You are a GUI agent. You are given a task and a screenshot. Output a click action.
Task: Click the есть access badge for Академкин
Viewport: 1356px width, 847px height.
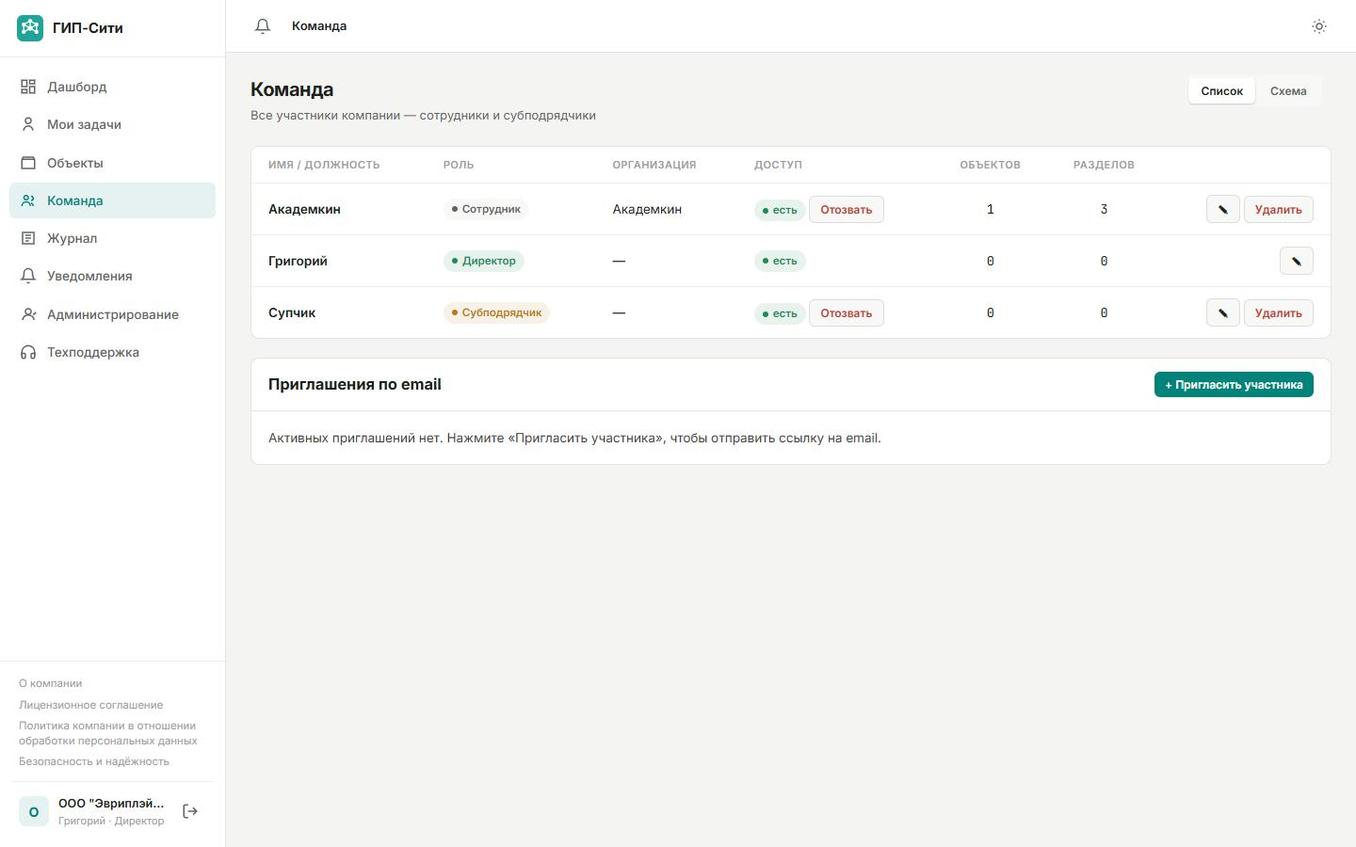(x=780, y=209)
